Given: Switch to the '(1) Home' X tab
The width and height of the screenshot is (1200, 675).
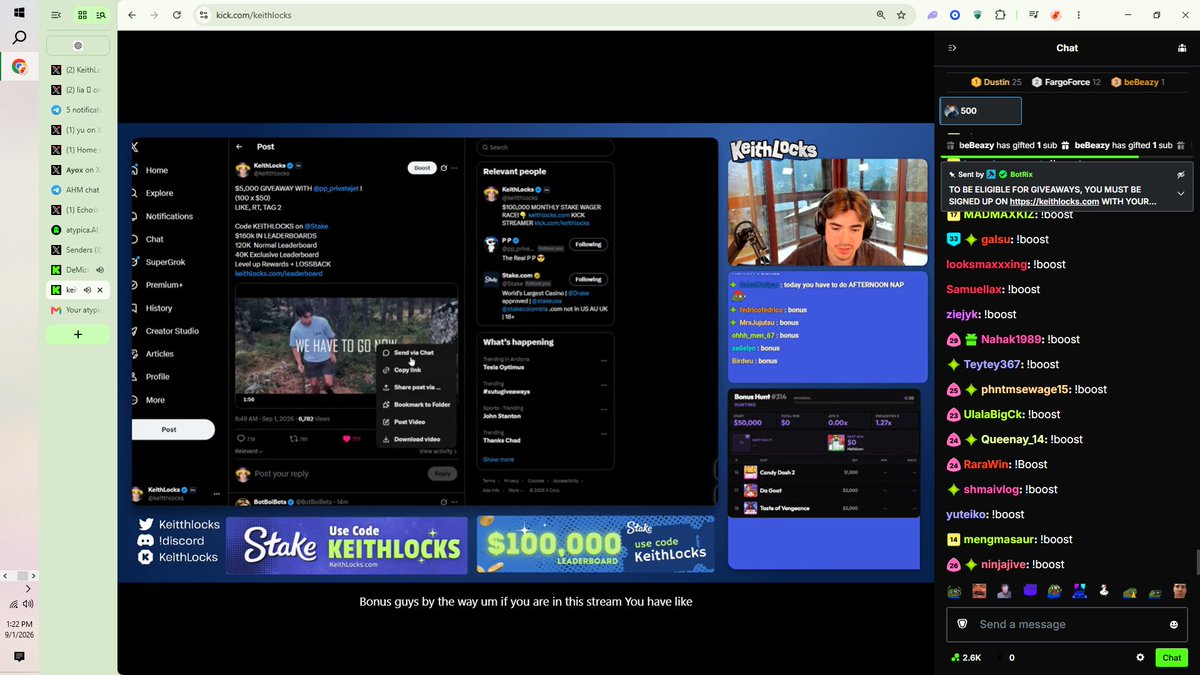Looking at the screenshot, I should tap(77, 150).
